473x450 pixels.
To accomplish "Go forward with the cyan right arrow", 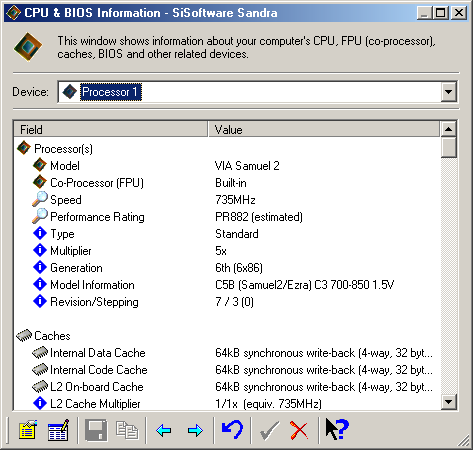I will tap(195, 430).
